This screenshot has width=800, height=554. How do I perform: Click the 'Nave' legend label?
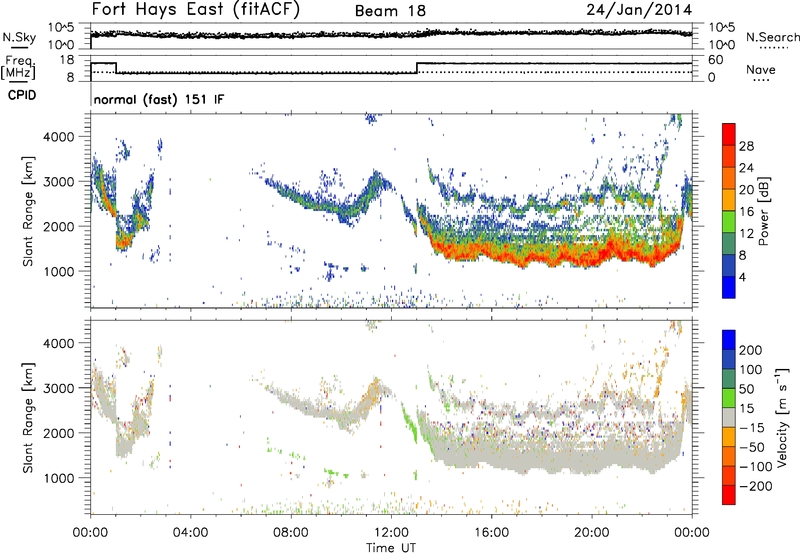click(x=760, y=69)
